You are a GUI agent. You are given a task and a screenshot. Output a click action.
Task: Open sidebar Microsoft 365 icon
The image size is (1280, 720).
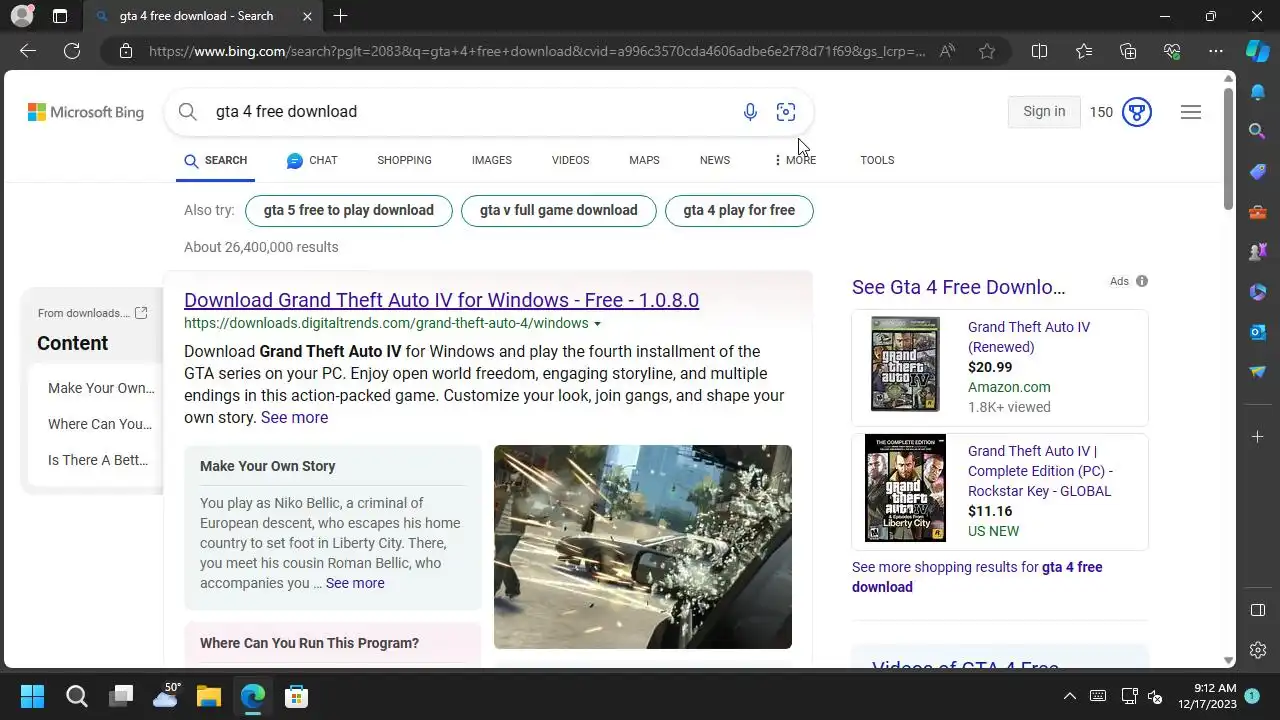(1258, 291)
